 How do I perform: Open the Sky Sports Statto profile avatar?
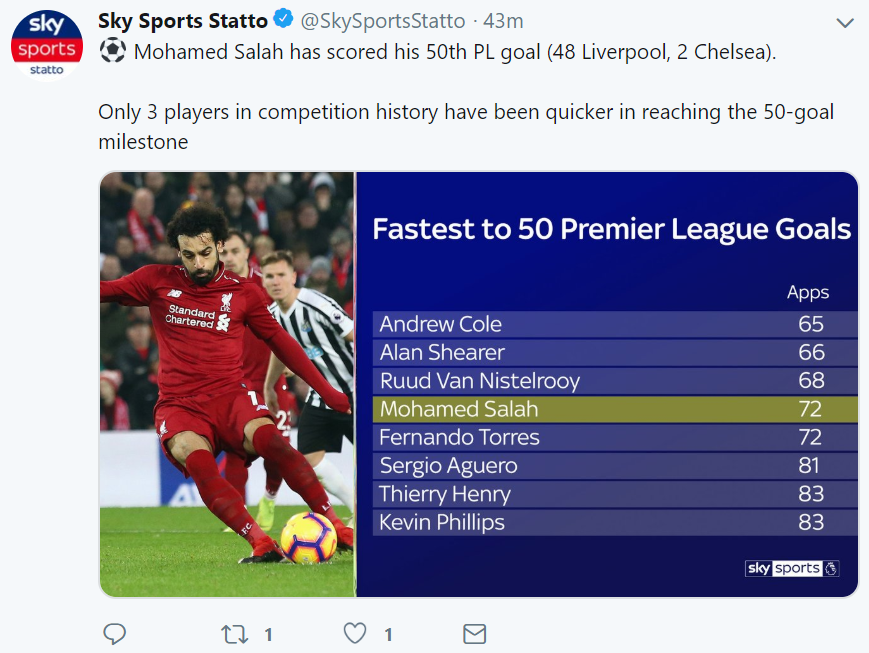pos(47,45)
